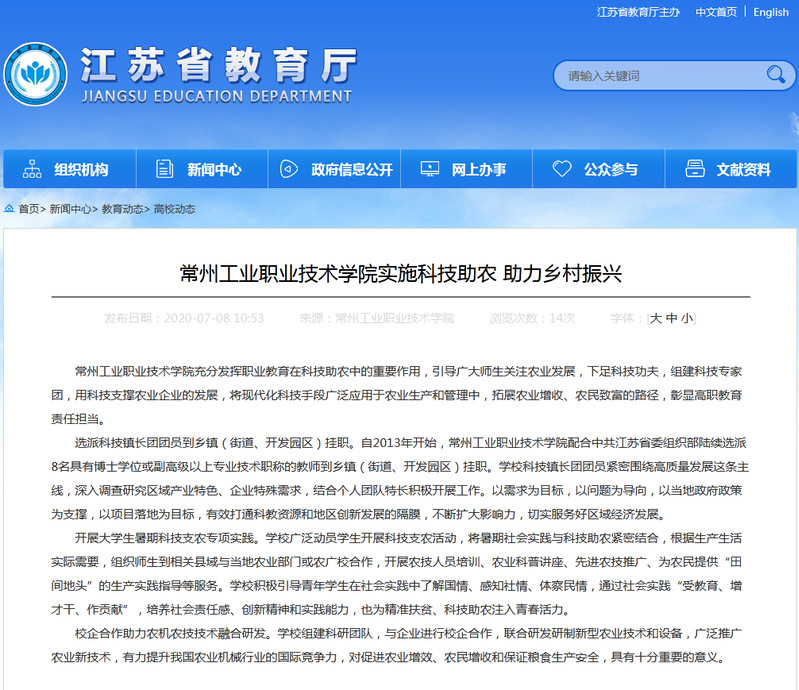Click the 浏览次数：14次 text
799x690 pixels.
(532, 319)
